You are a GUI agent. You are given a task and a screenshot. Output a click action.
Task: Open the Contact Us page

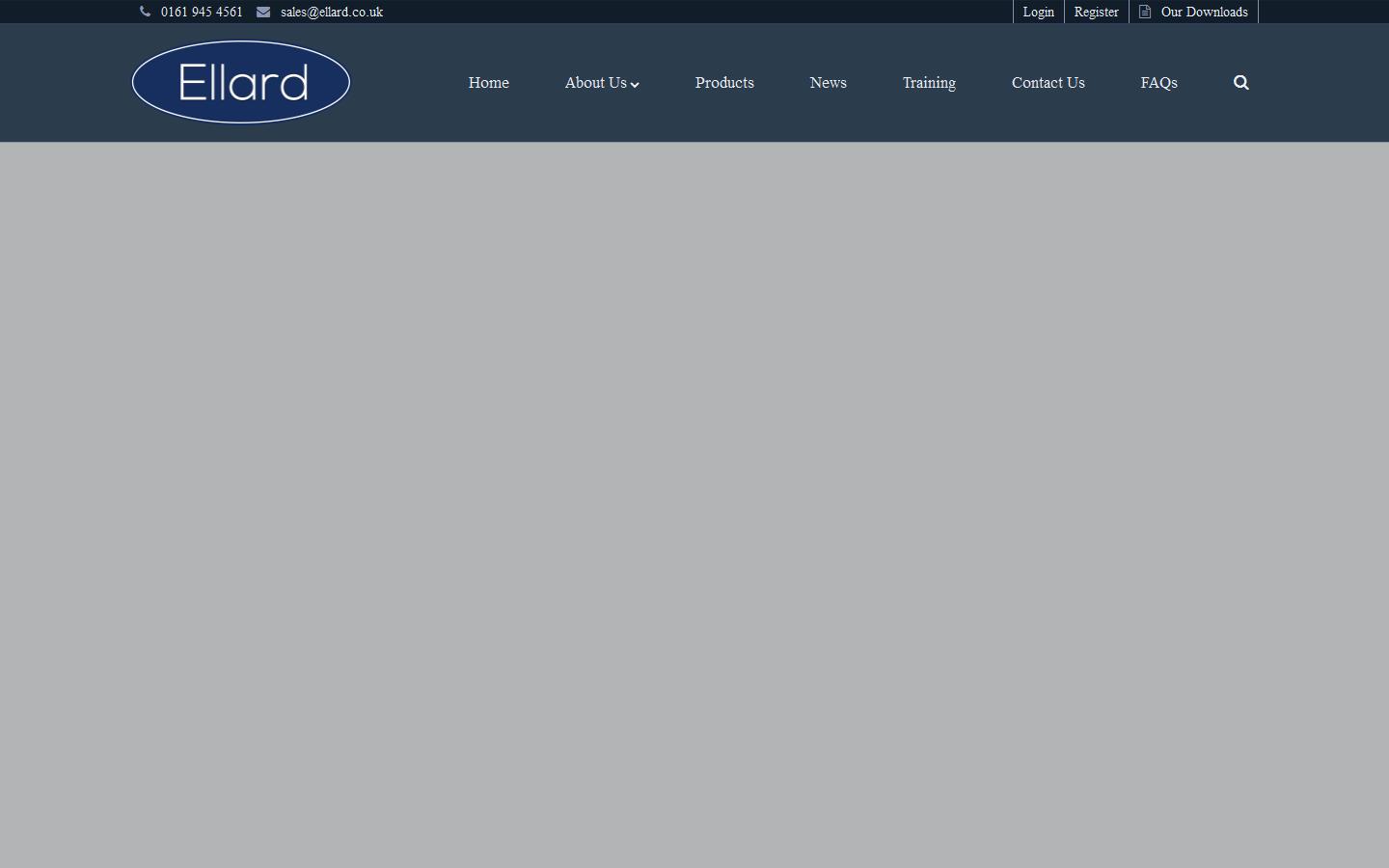[x=1048, y=83]
